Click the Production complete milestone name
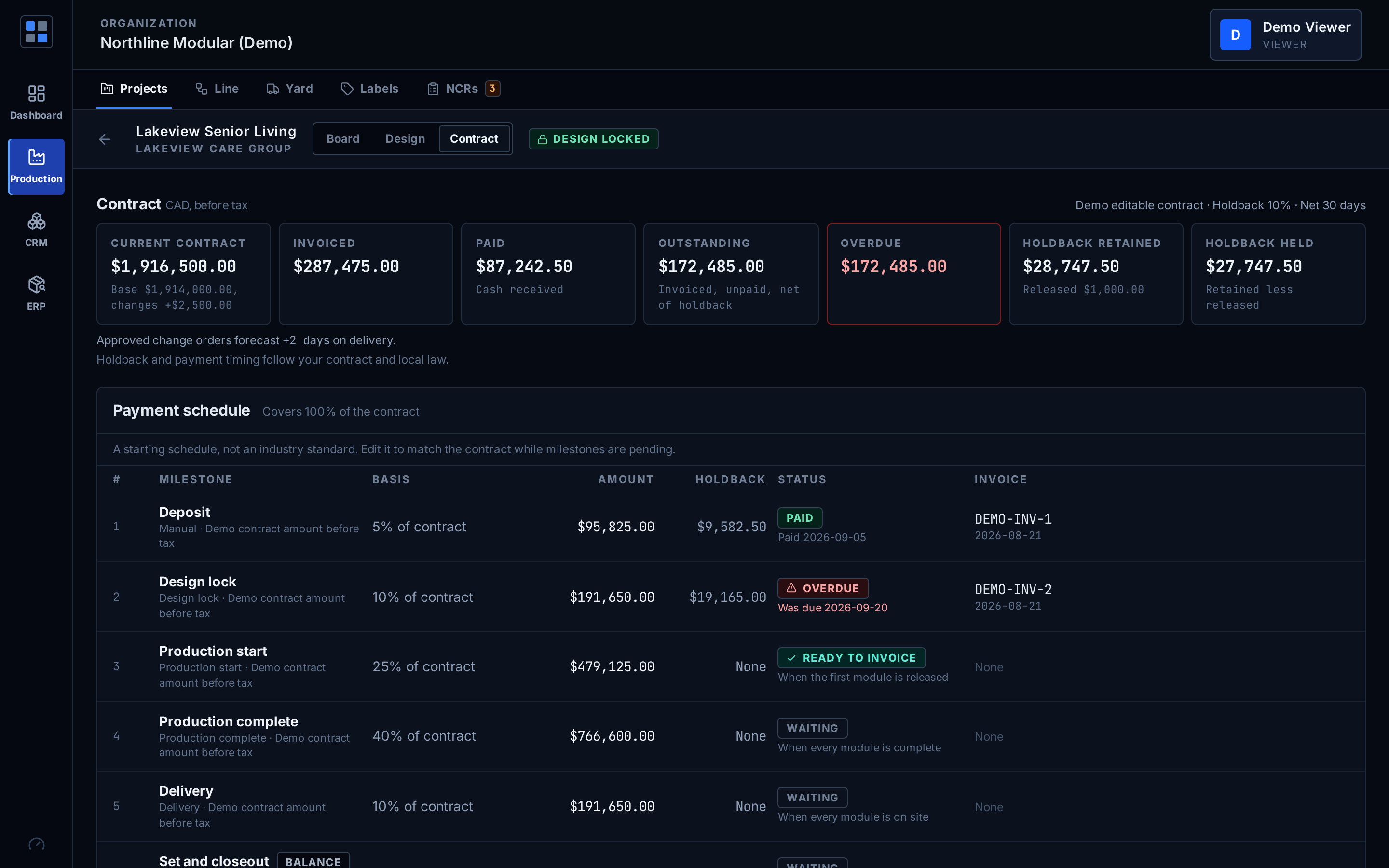The width and height of the screenshot is (1389, 868). (x=229, y=721)
